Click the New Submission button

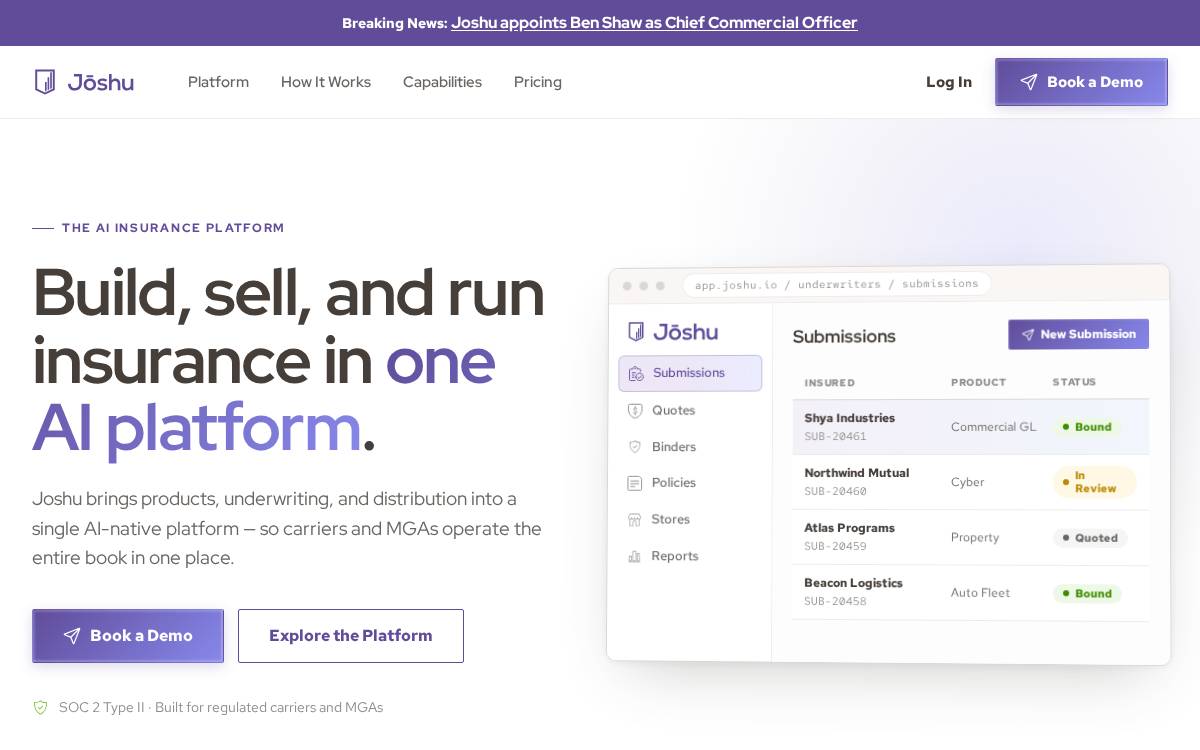1078,334
